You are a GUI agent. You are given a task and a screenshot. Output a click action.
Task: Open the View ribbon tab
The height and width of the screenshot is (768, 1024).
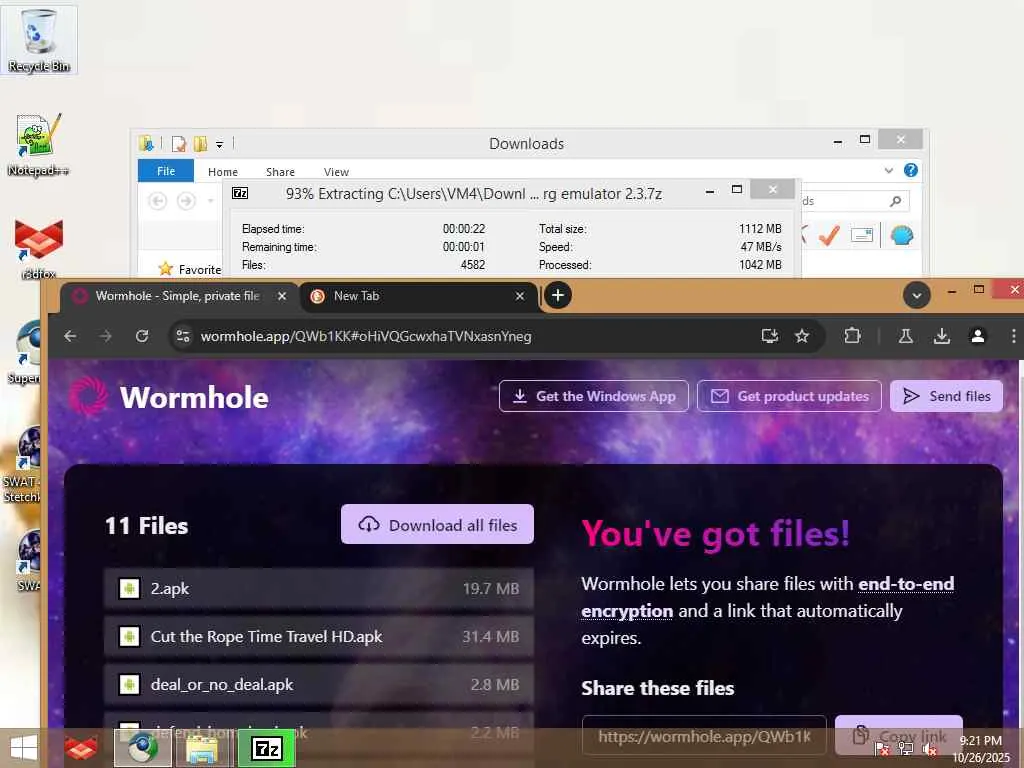point(336,172)
